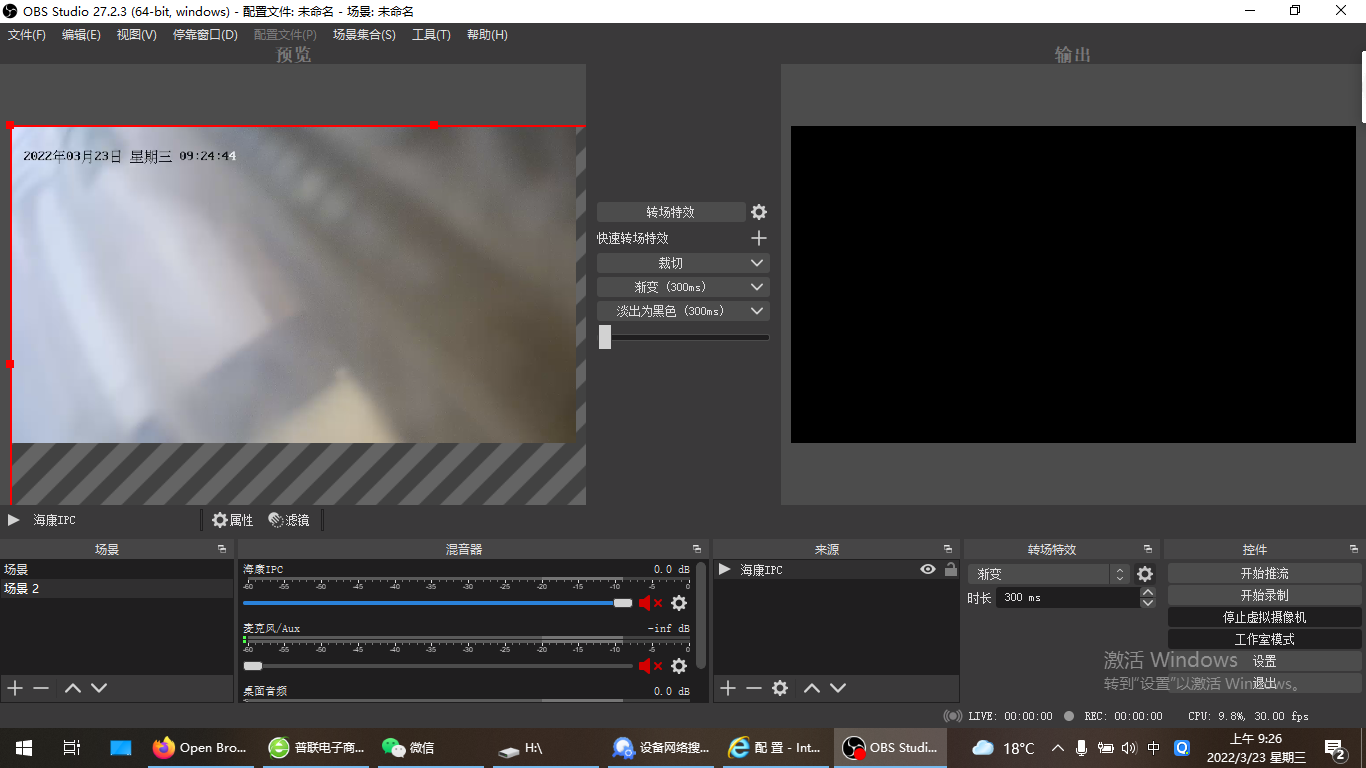Adjust the 海康IPC volume slider
Image resolution: width=1366 pixels, height=768 pixels.
pyautogui.click(x=437, y=603)
